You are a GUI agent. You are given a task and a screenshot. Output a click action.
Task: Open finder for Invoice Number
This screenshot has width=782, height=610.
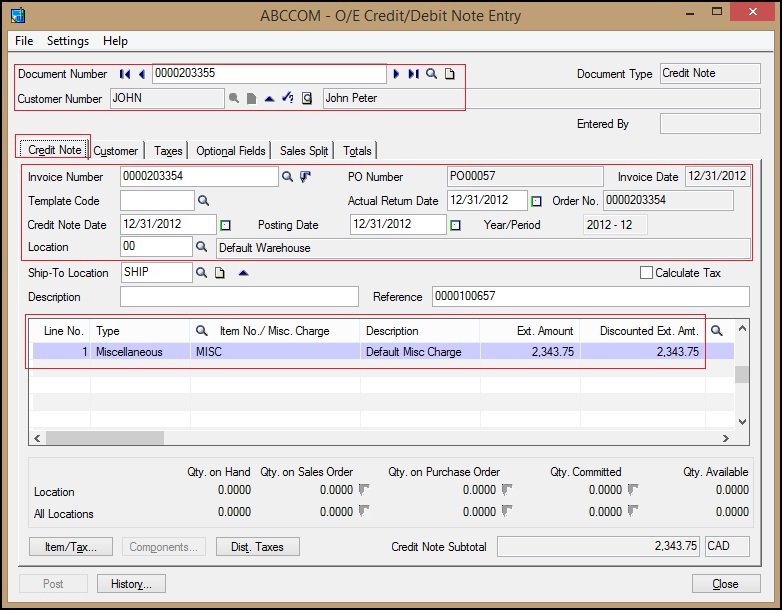click(x=287, y=177)
